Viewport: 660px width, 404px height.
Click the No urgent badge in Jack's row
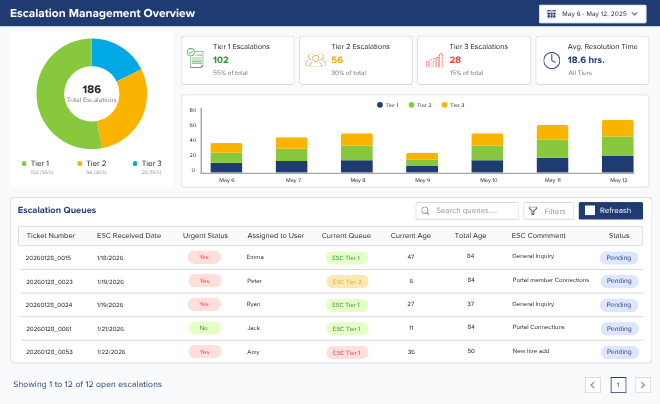pyautogui.click(x=204, y=328)
